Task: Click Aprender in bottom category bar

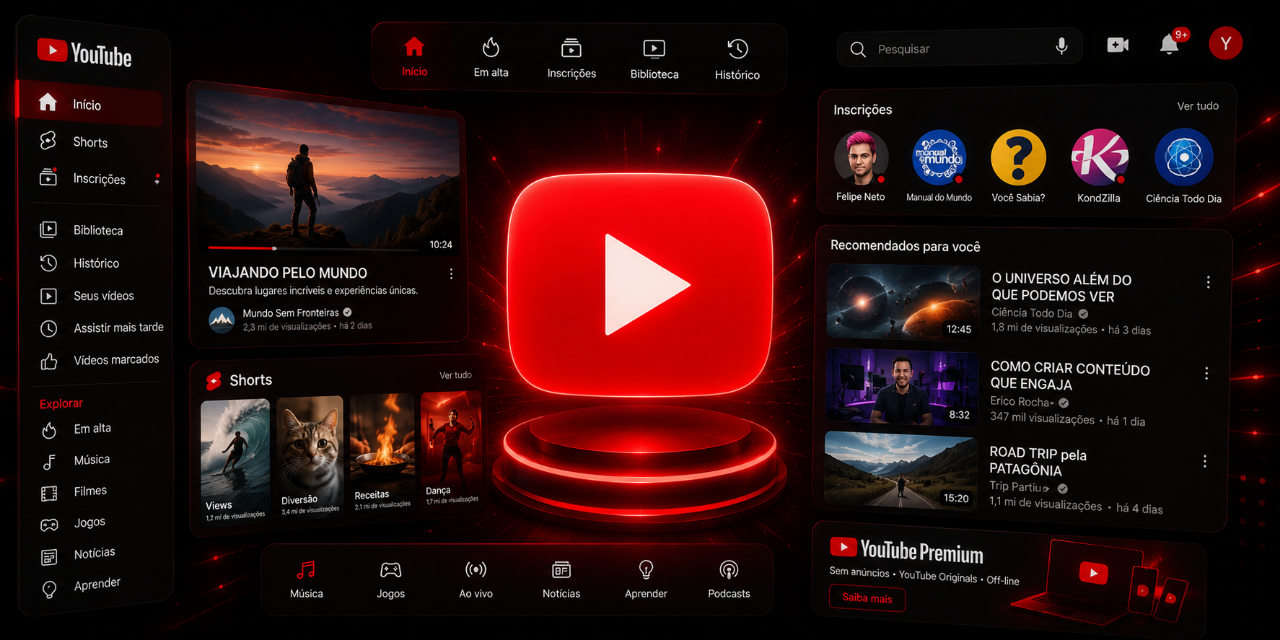Action: point(646,579)
